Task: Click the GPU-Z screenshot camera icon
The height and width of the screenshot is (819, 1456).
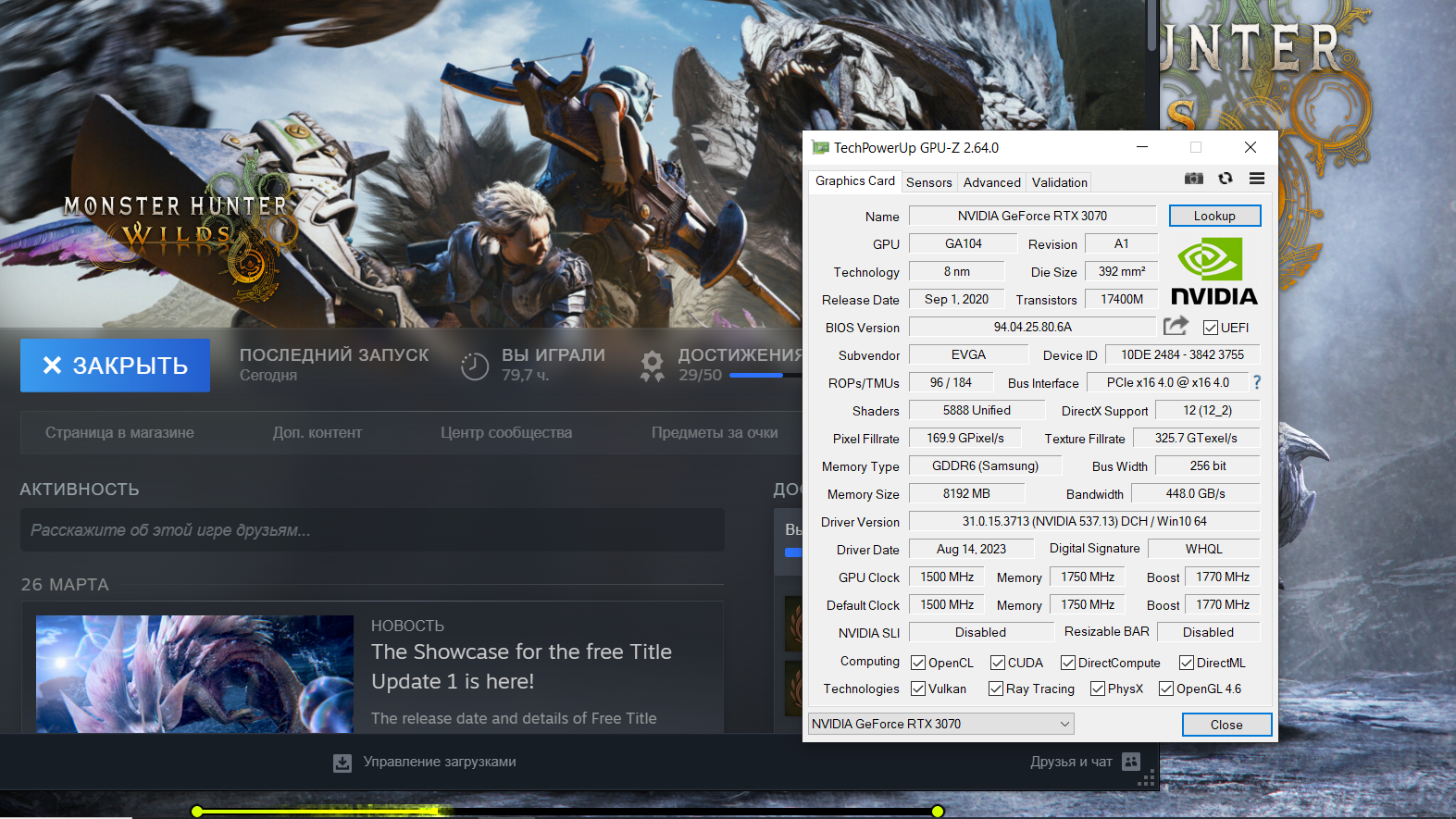Action: [x=1194, y=178]
